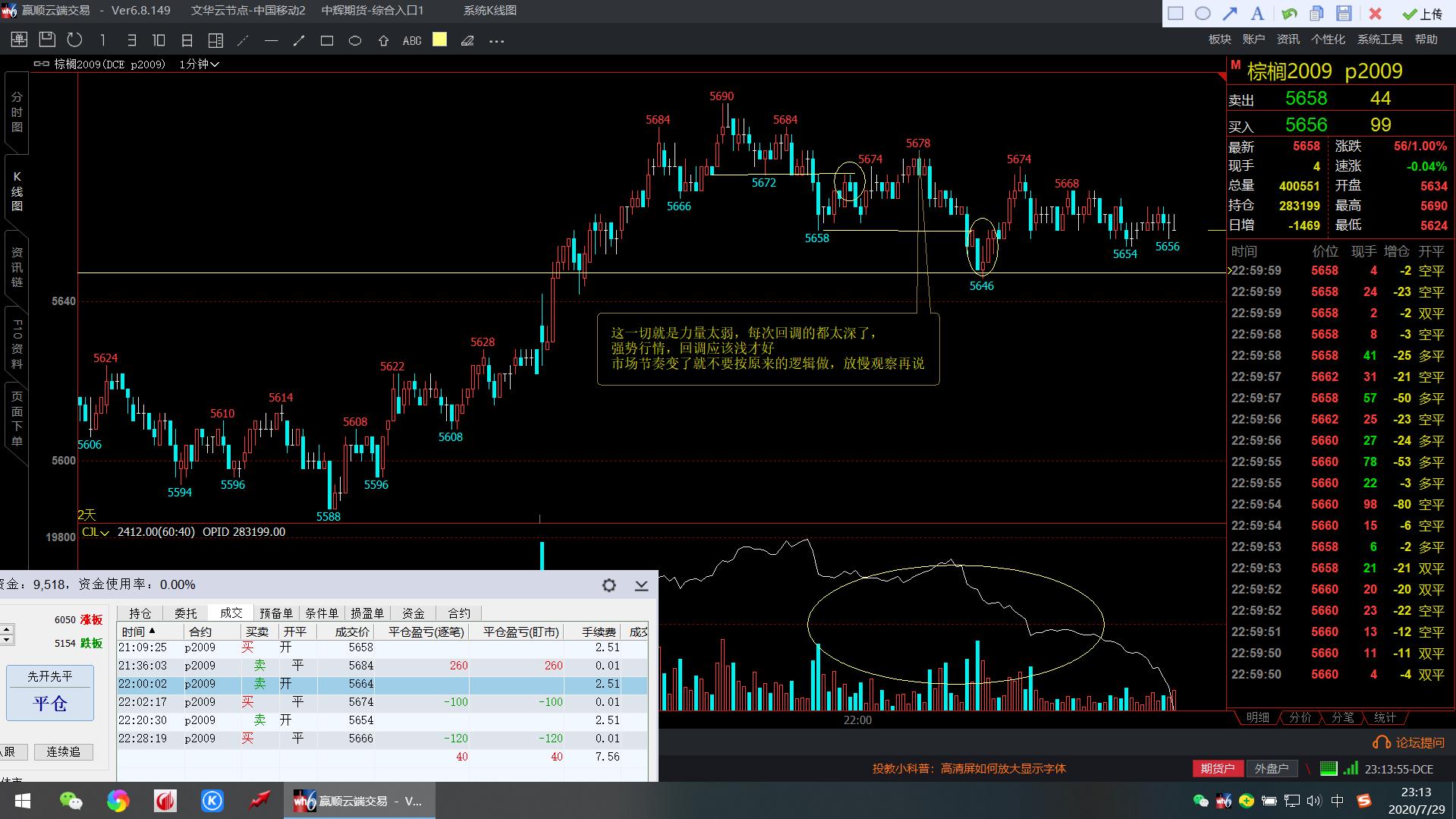Expand the CJL indicator dropdown
The height and width of the screenshot is (819, 1456).
(96, 532)
